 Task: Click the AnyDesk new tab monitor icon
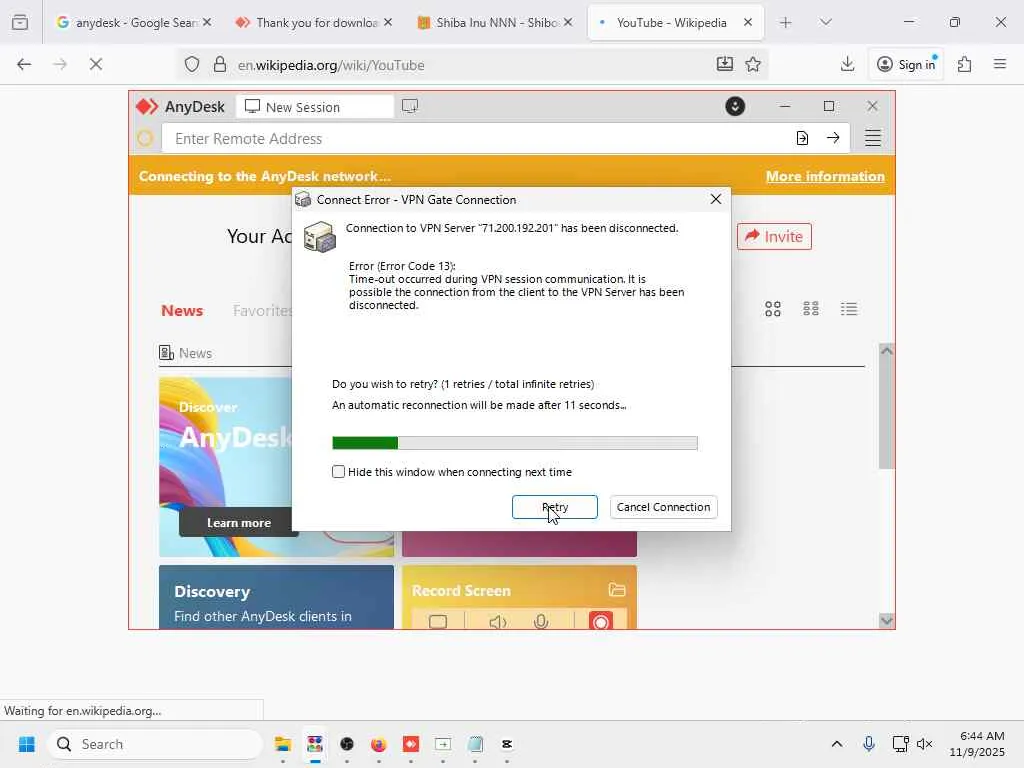(x=410, y=106)
